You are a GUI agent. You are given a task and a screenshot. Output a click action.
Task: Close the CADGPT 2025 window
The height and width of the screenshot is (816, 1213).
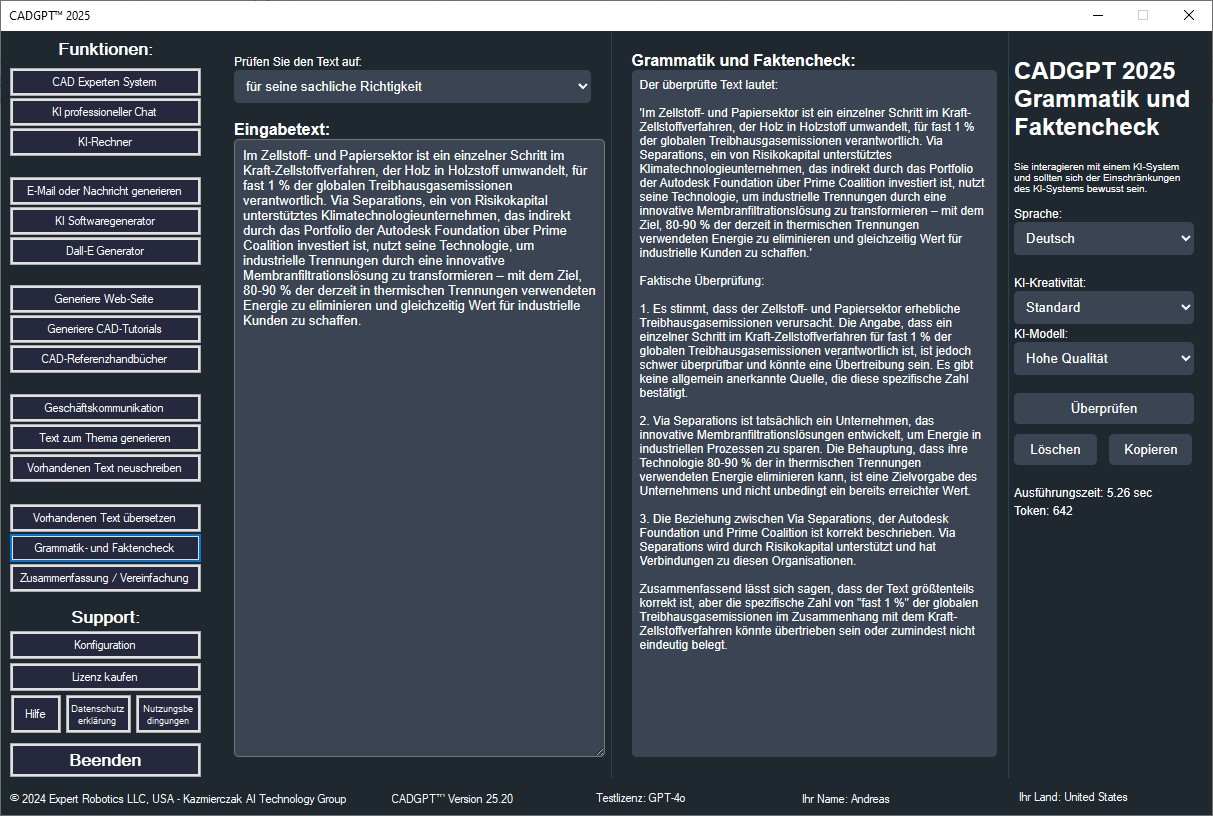1188,15
